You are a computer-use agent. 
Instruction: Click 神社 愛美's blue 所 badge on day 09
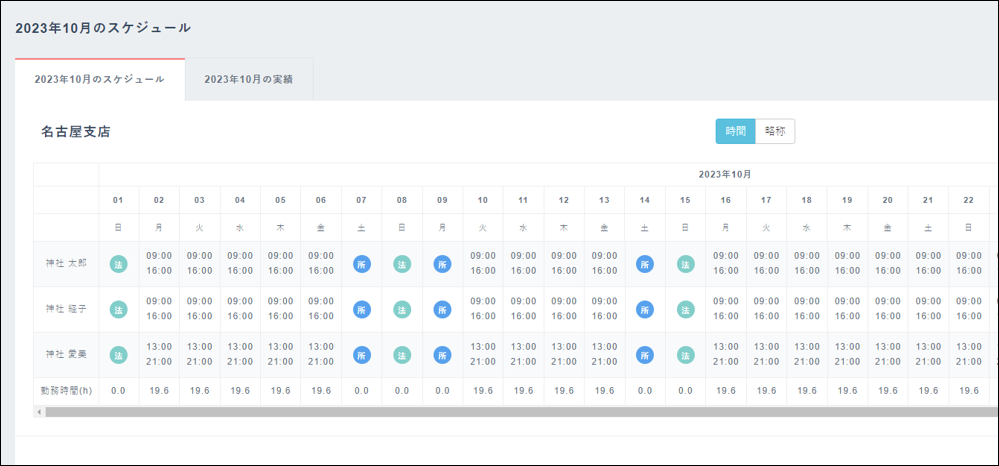coord(442,355)
